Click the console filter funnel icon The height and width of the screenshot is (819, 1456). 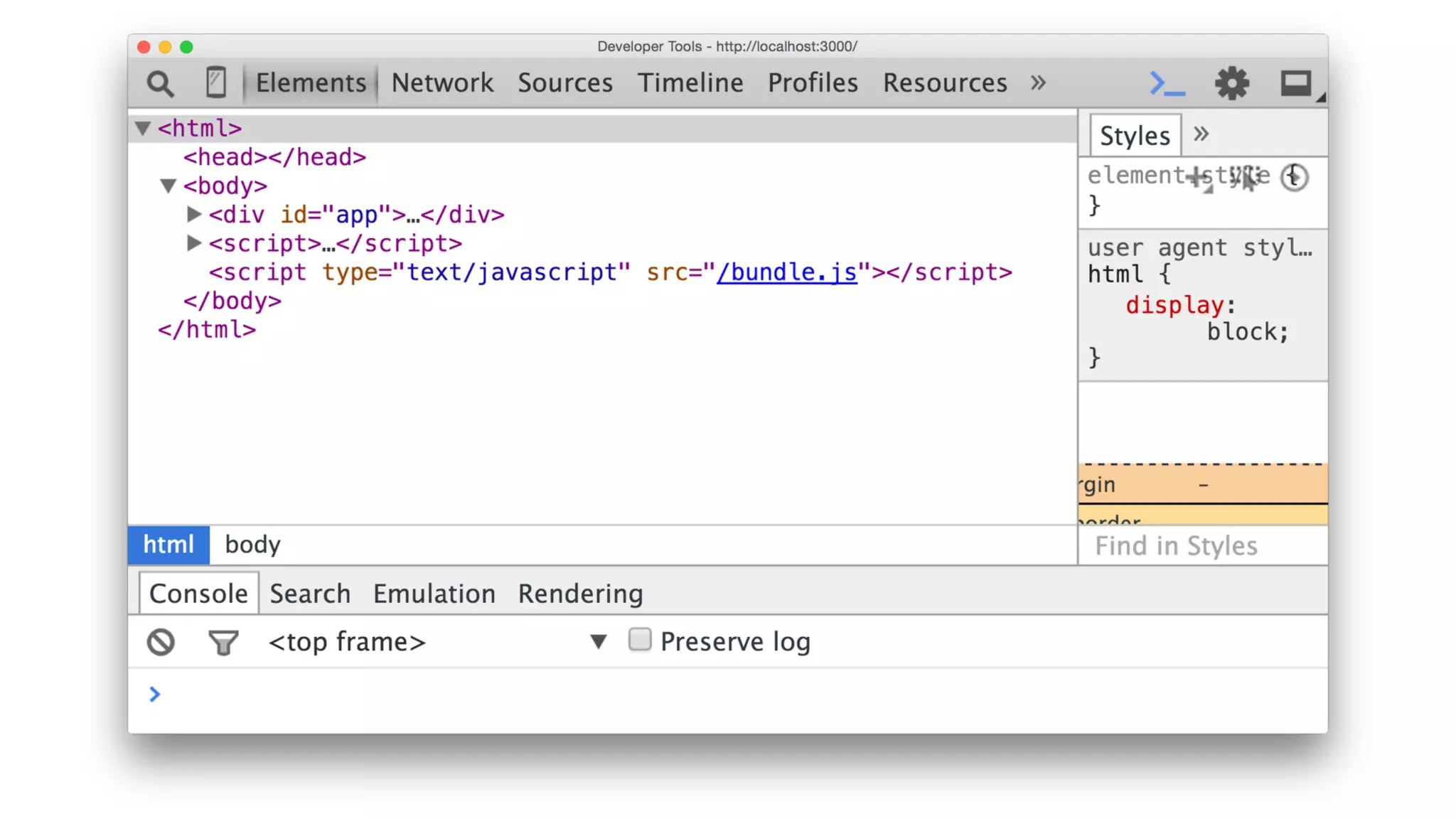(223, 643)
